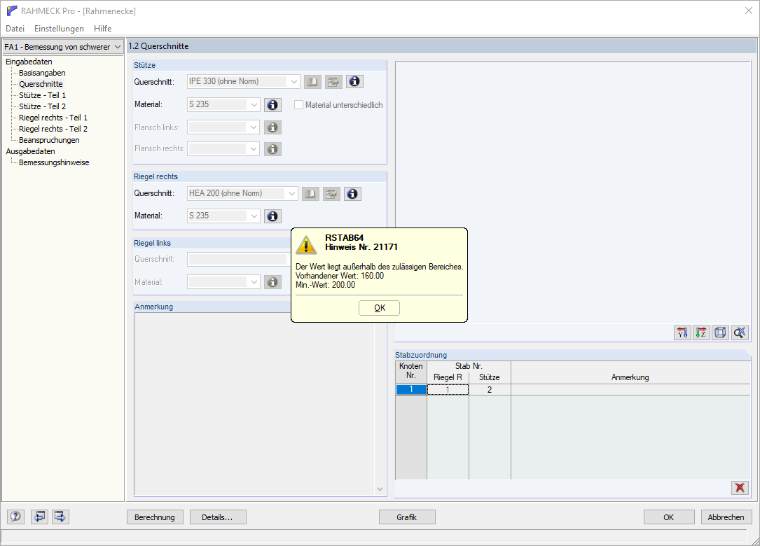Open Flansch rechts dropdown

(x=253, y=149)
